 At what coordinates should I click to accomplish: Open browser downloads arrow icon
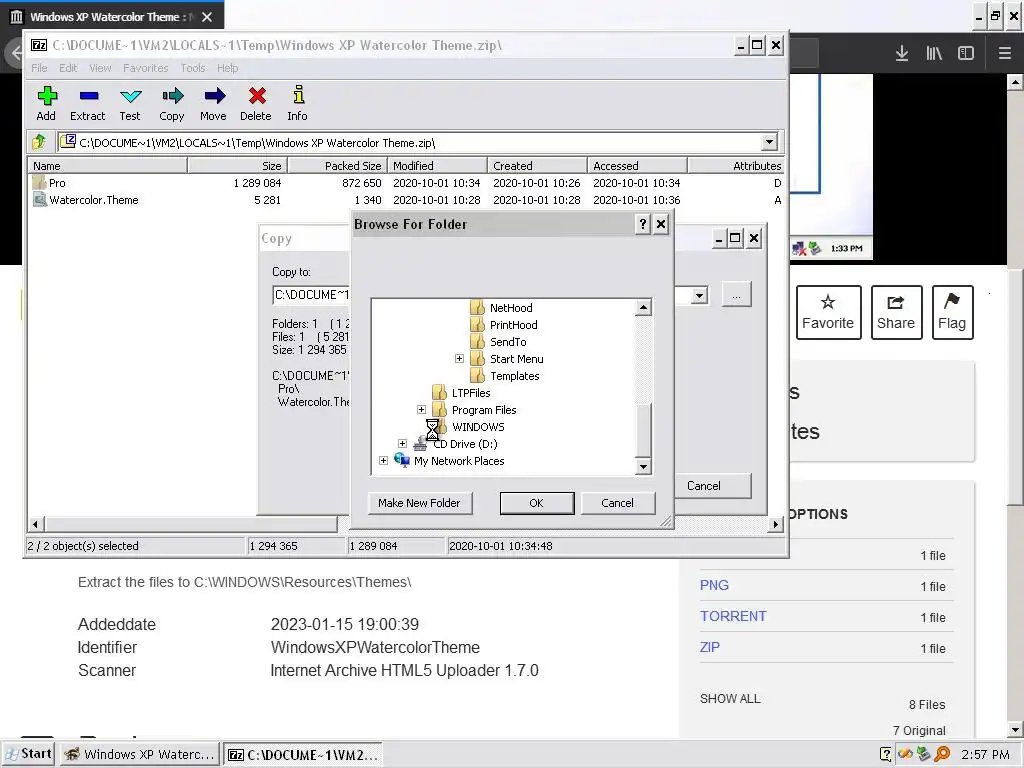pyautogui.click(x=902, y=53)
